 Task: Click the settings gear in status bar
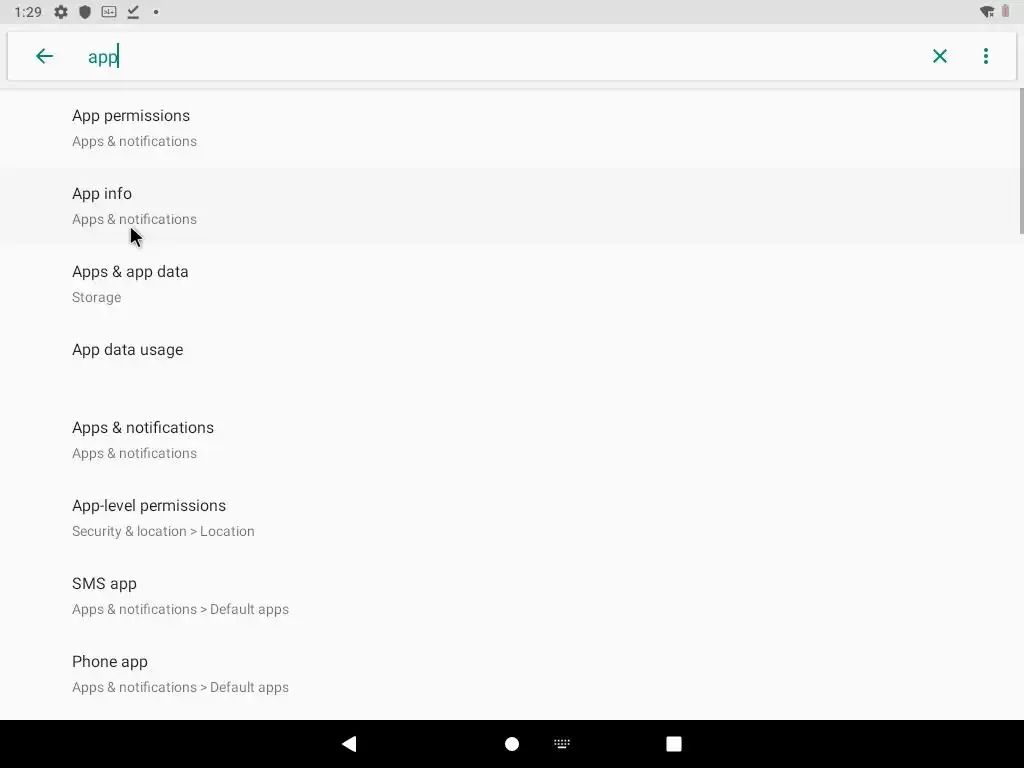pyautogui.click(x=61, y=12)
